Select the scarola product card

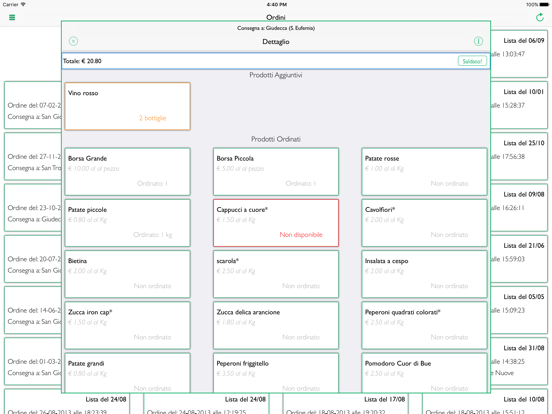point(276,274)
